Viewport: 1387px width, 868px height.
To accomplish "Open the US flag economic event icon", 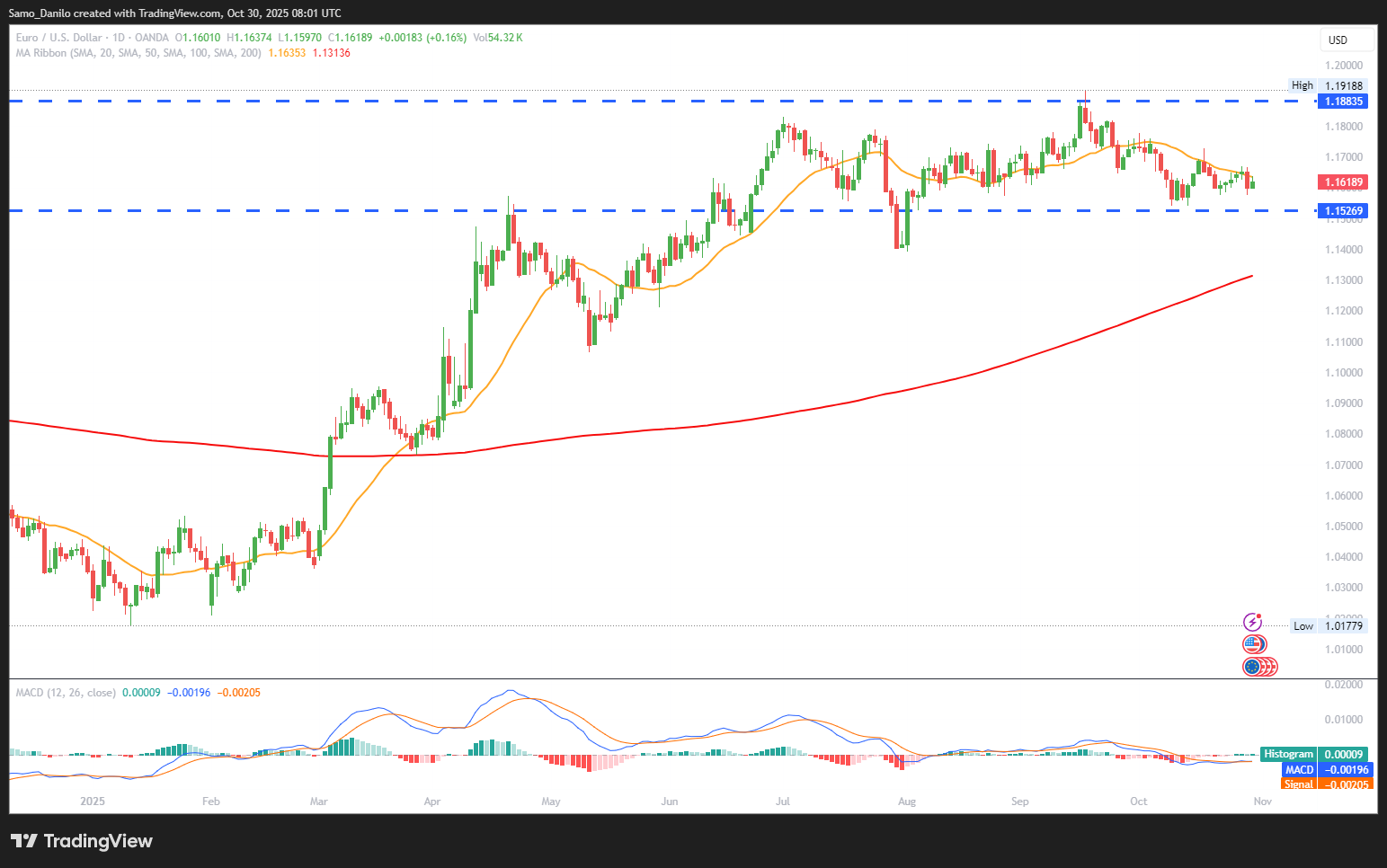I will pyautogui.click(x=1253, y=643).
